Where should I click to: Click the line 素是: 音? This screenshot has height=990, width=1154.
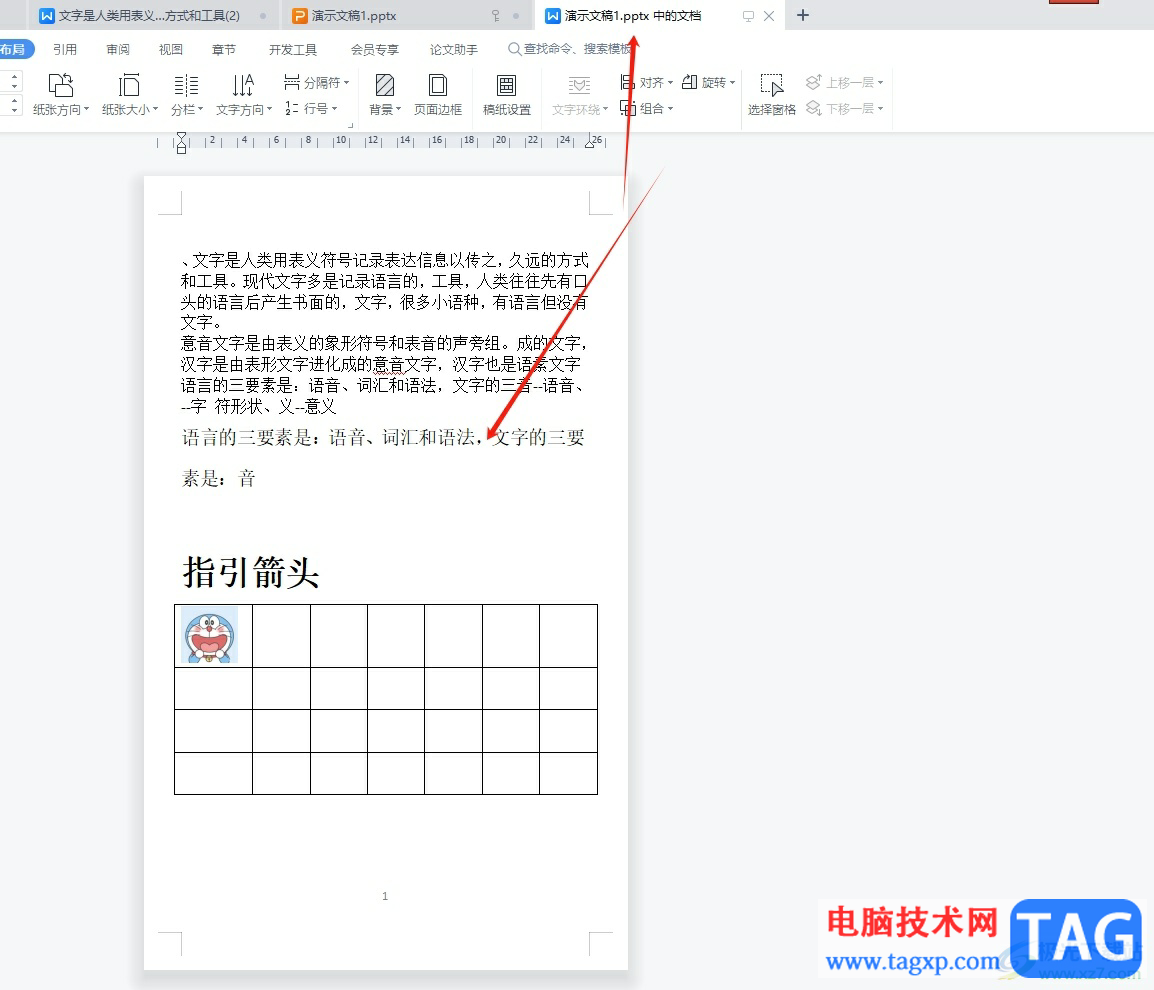[x=219, y=478]
